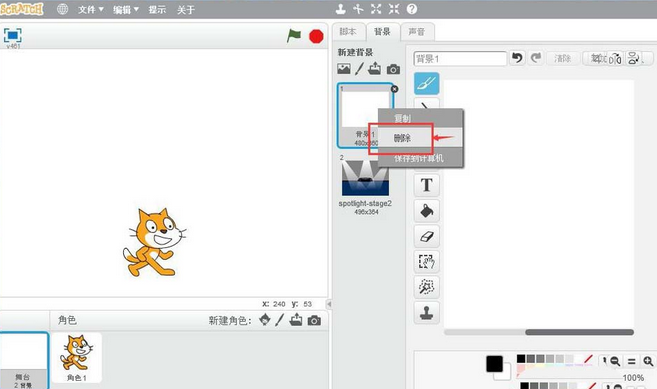Click the white background color swatch

pyautogui.click(x=505, y=374)
